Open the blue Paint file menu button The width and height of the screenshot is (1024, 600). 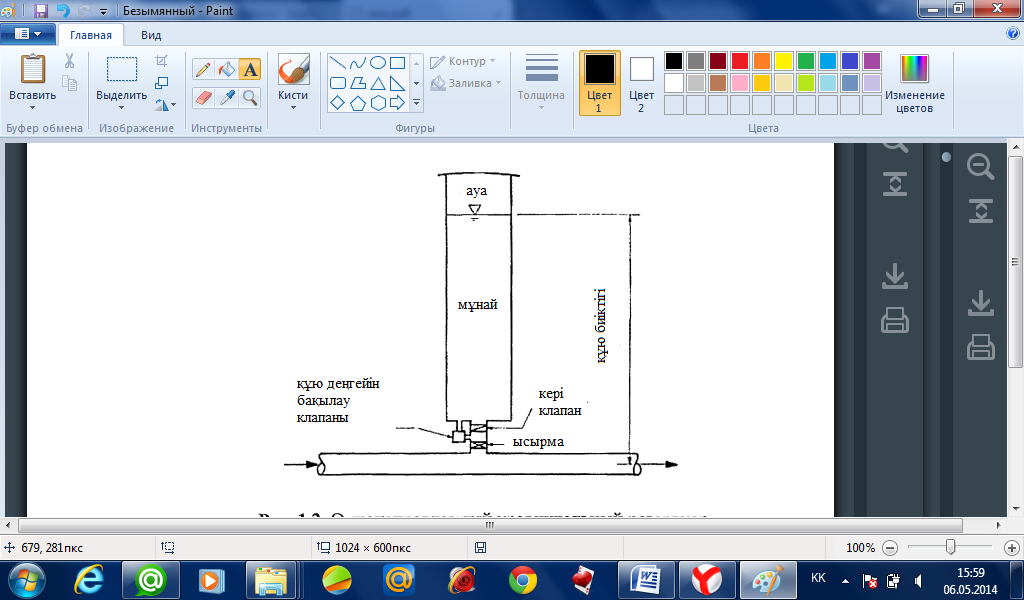pos(27,34)
